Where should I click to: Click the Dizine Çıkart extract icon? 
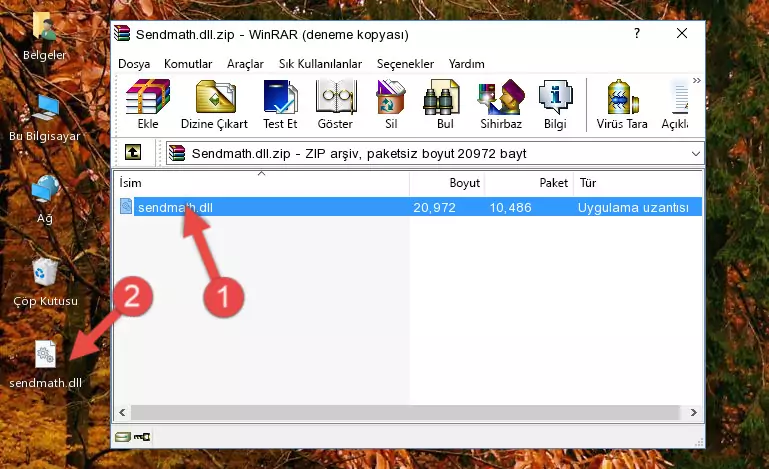click(x=214, y=104)
